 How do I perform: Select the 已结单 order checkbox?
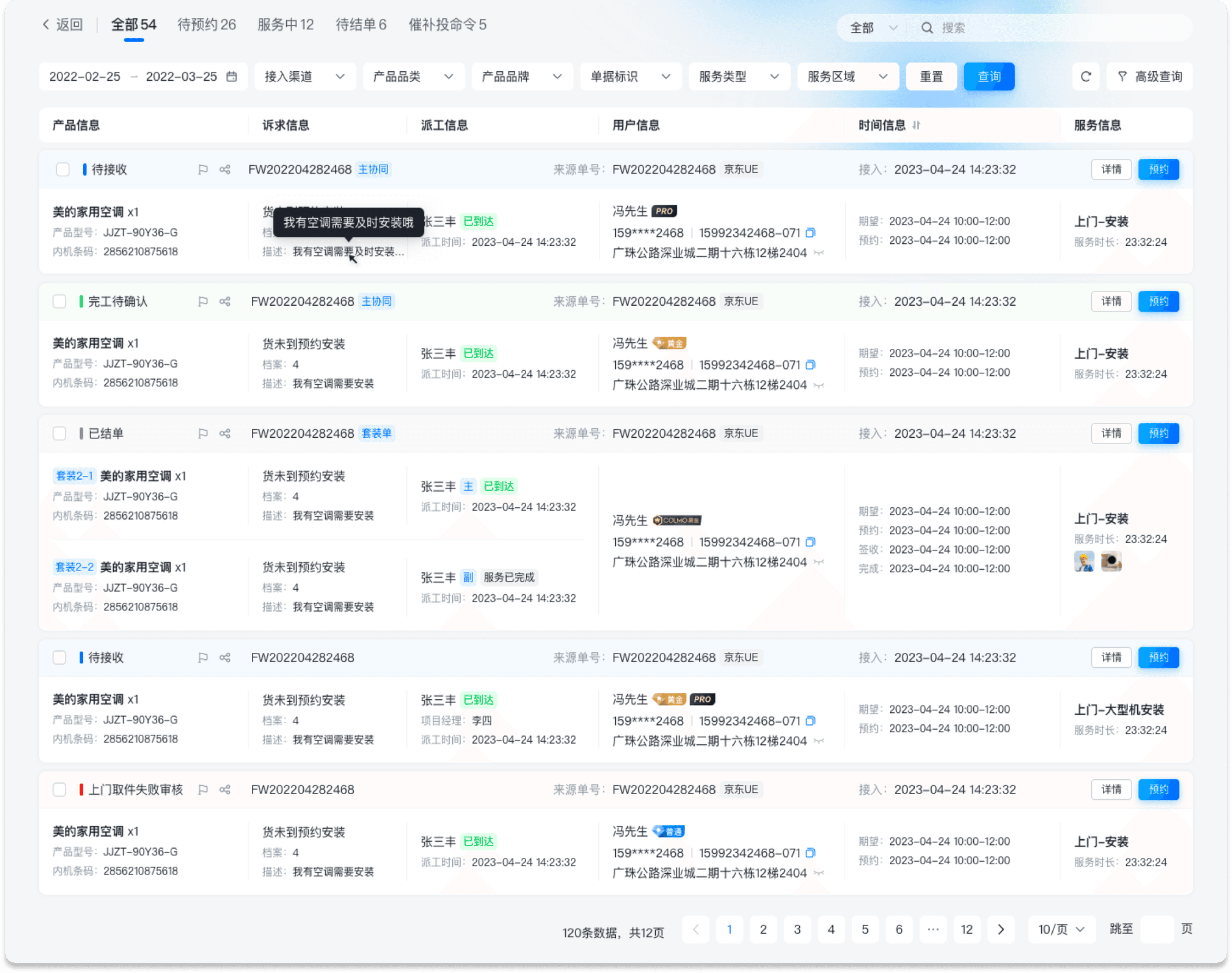click(60, 433)
